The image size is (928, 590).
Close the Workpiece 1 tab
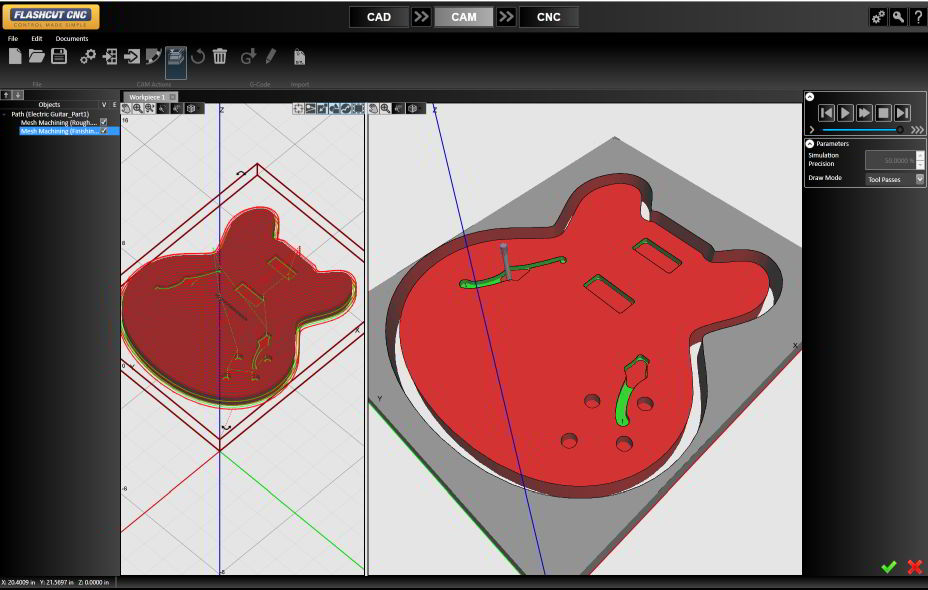(x=173, y=97)
